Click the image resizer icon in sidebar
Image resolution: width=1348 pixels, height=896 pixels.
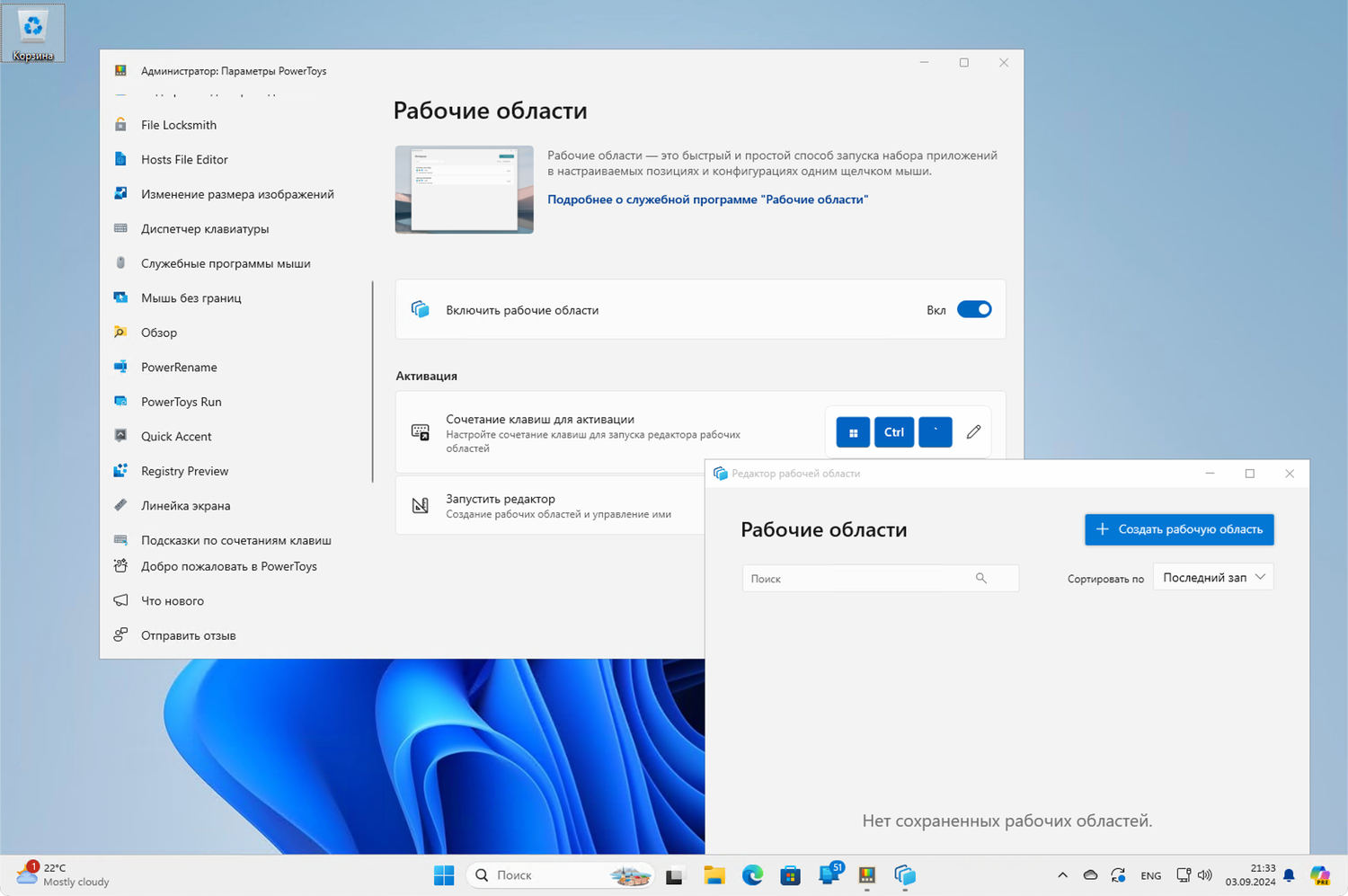click(x=120, y=194)
